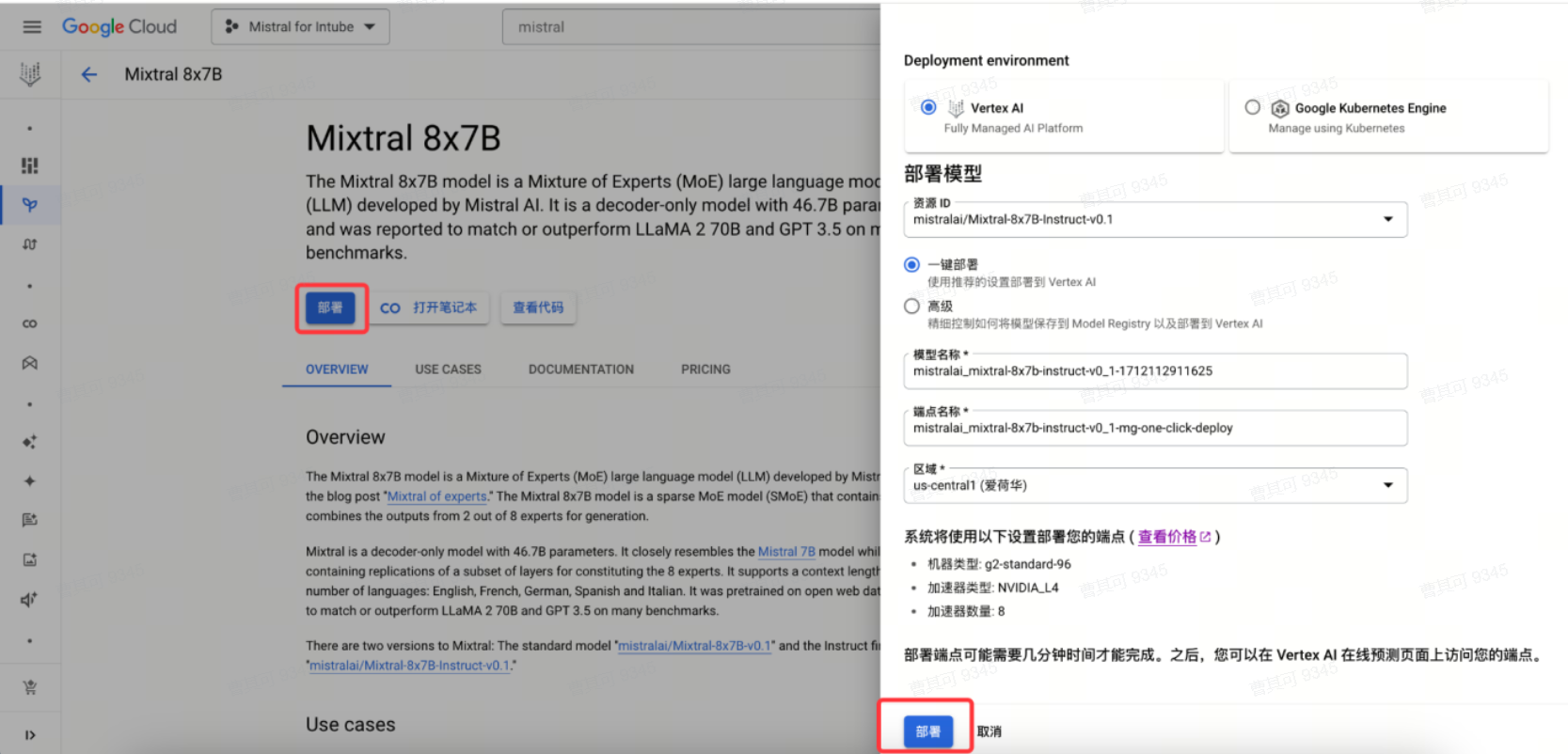The image size is (1568, 754).
Task: Open the hamburger navigation menu
Action: tap(32, 27)
